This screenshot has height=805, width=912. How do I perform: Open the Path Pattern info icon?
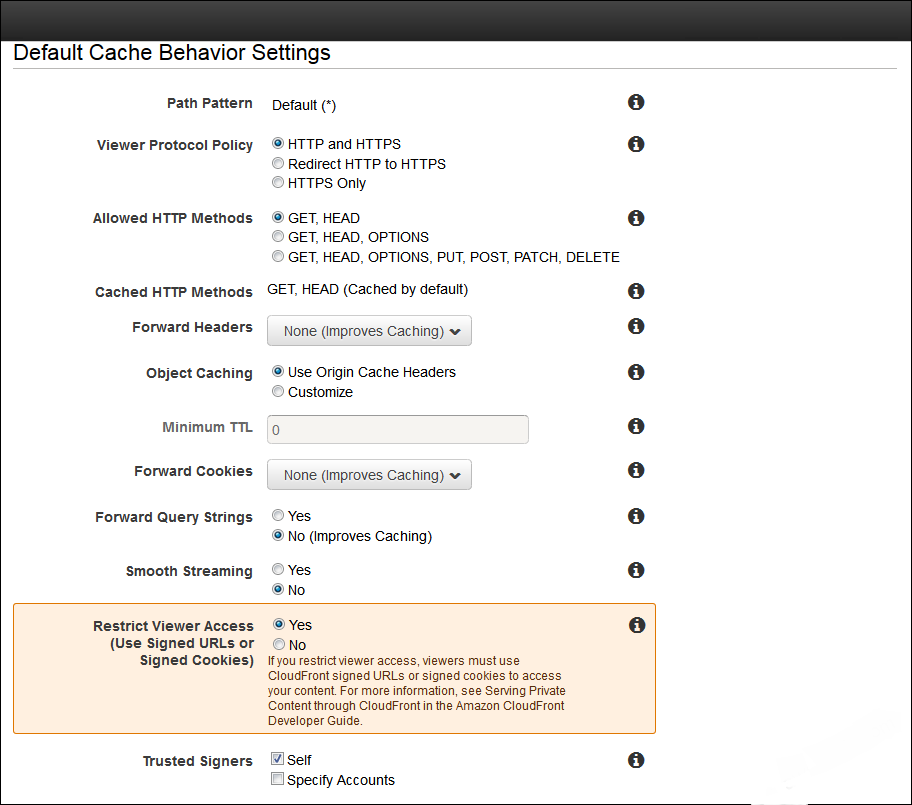tap(636, 102)
